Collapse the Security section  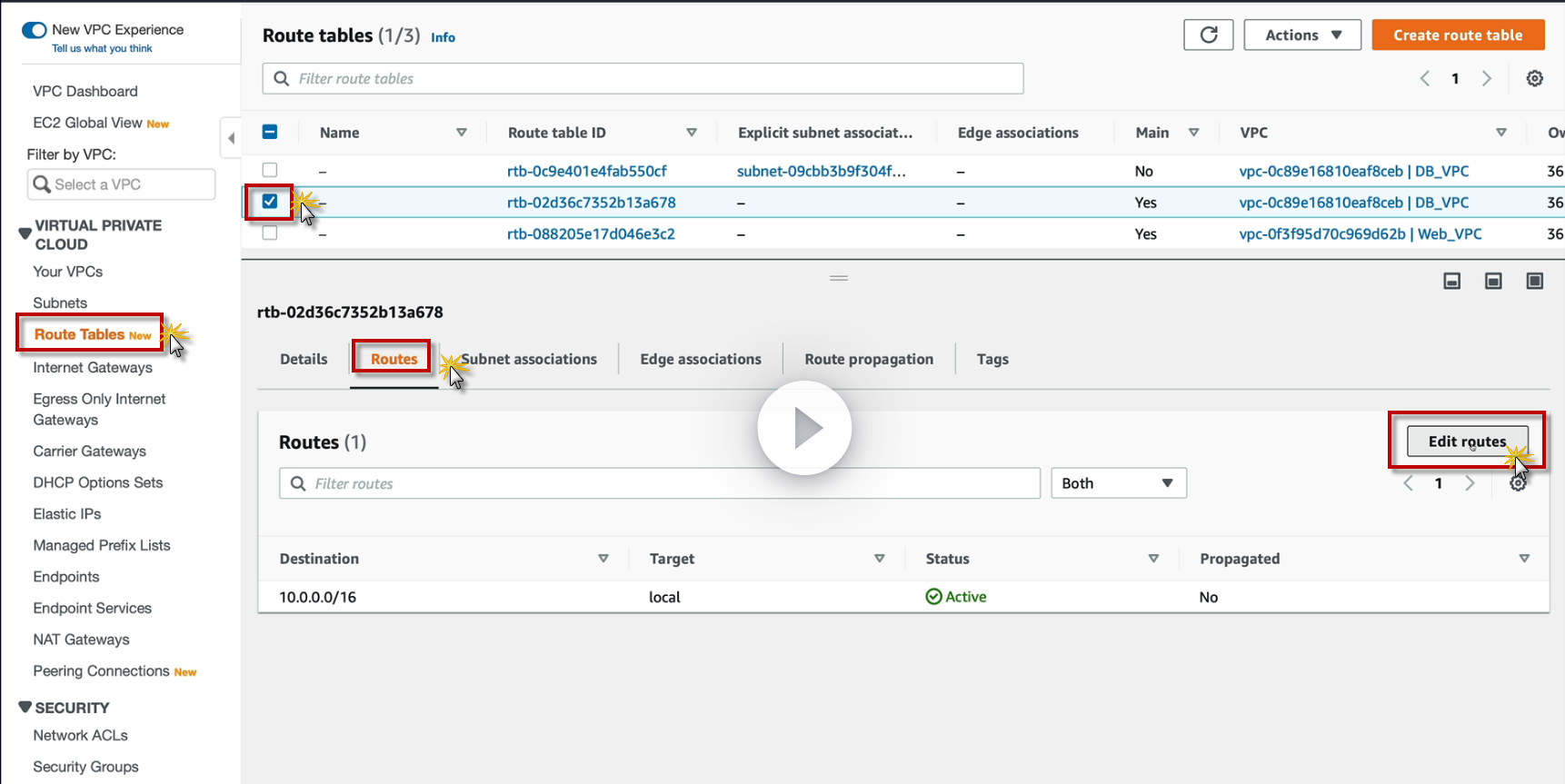click(25, 707)
